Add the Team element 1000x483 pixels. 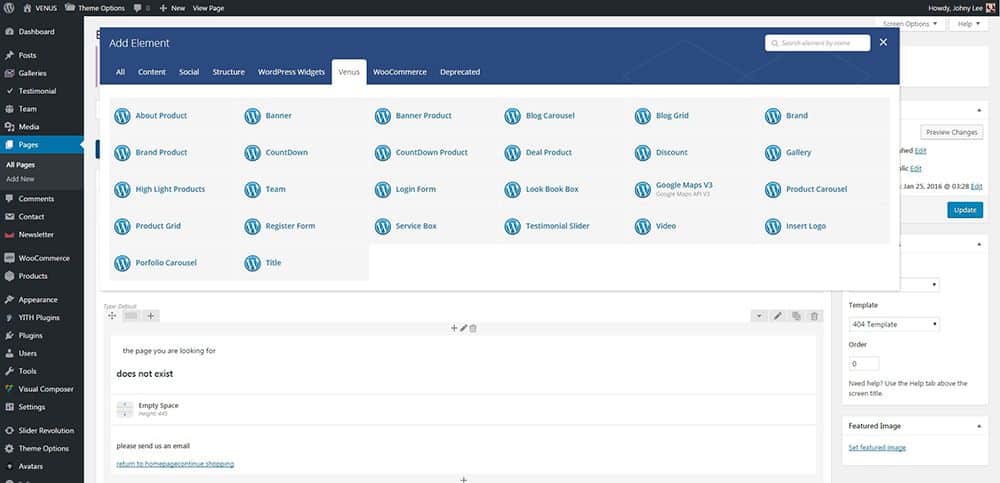tap(304, 189)
